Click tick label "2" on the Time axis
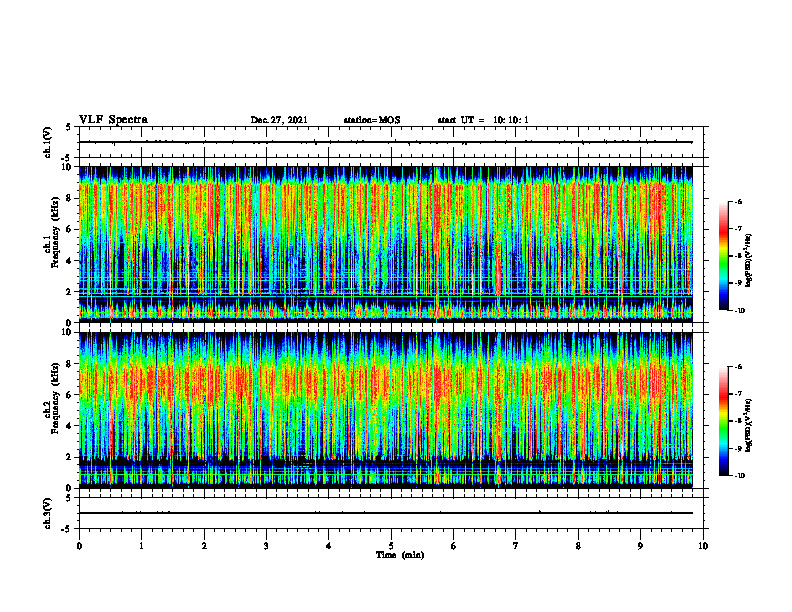 click(x=204, y=546)
